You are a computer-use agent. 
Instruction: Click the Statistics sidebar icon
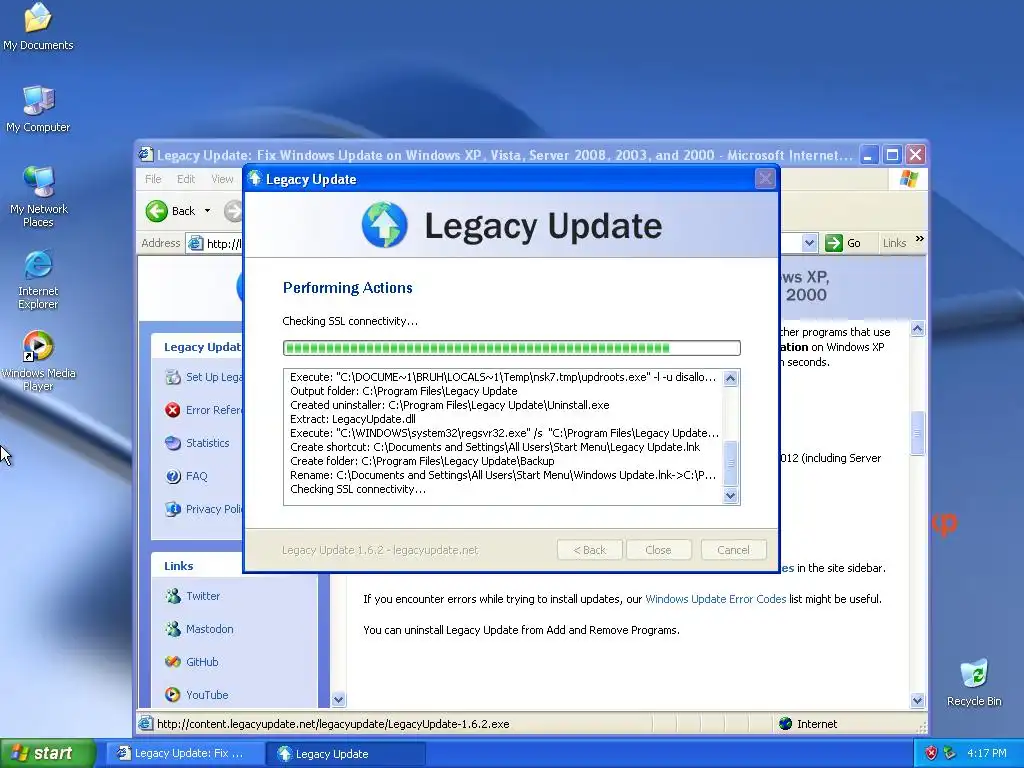point(172,443)
